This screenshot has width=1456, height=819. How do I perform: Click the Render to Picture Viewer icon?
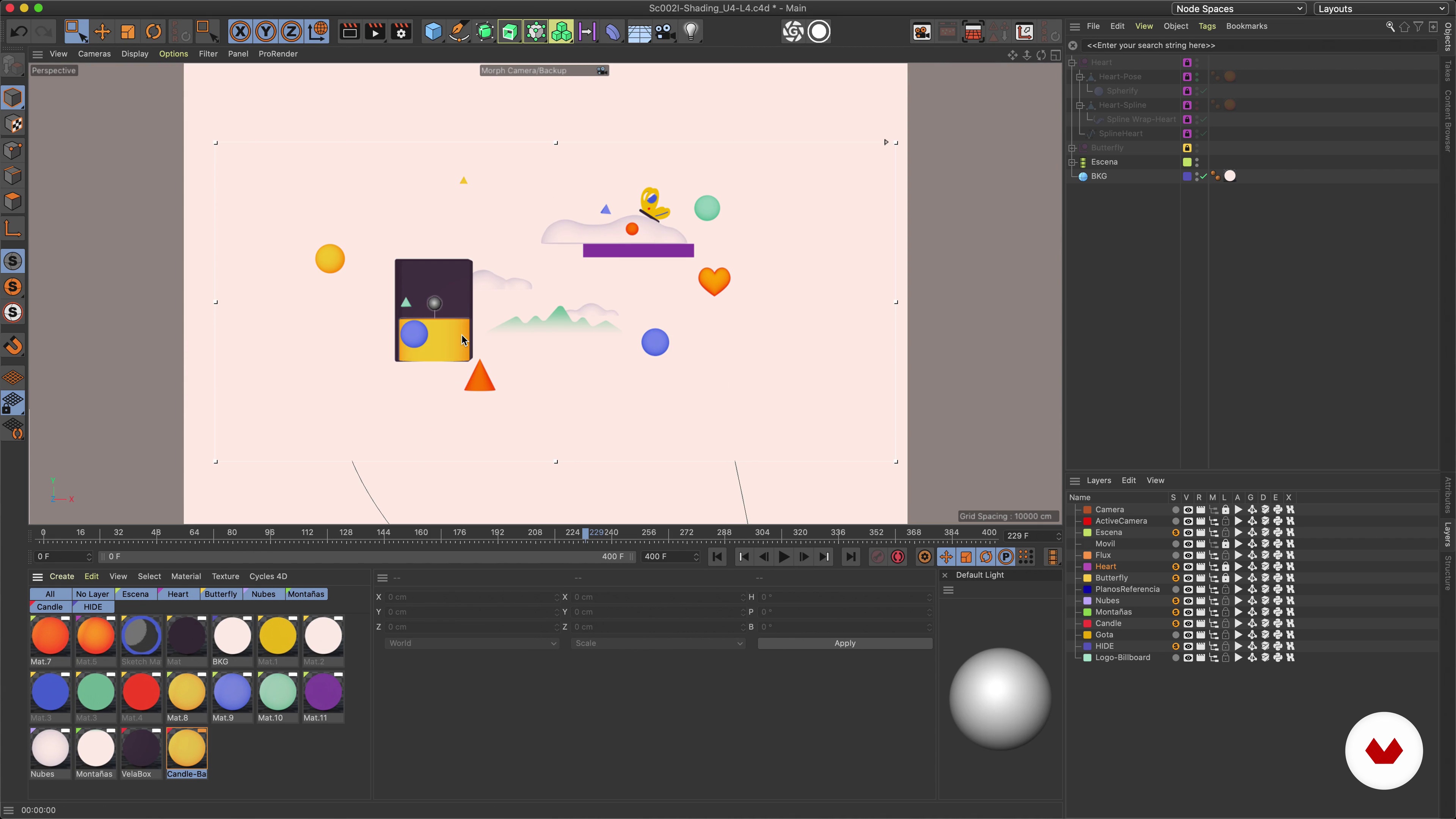(375, 31)
